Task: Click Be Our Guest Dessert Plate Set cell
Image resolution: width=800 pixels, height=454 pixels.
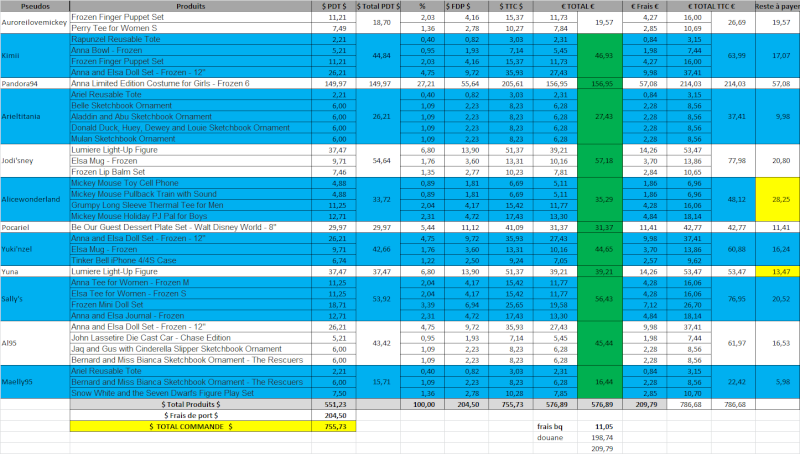Action: pyautogui.click(x=190, y=227)
